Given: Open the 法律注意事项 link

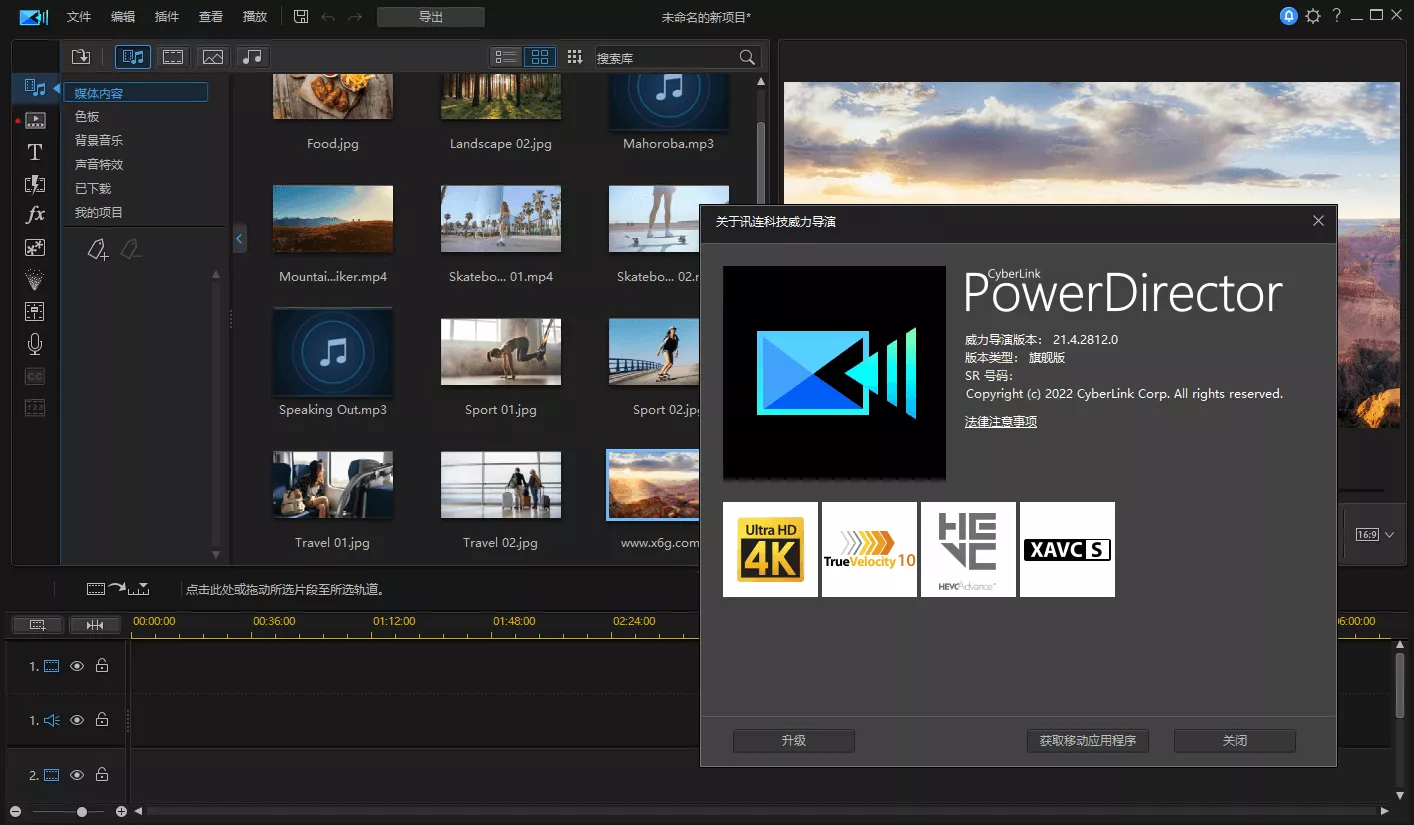Looking at the screenshot, I should (x=1000, y=421).
